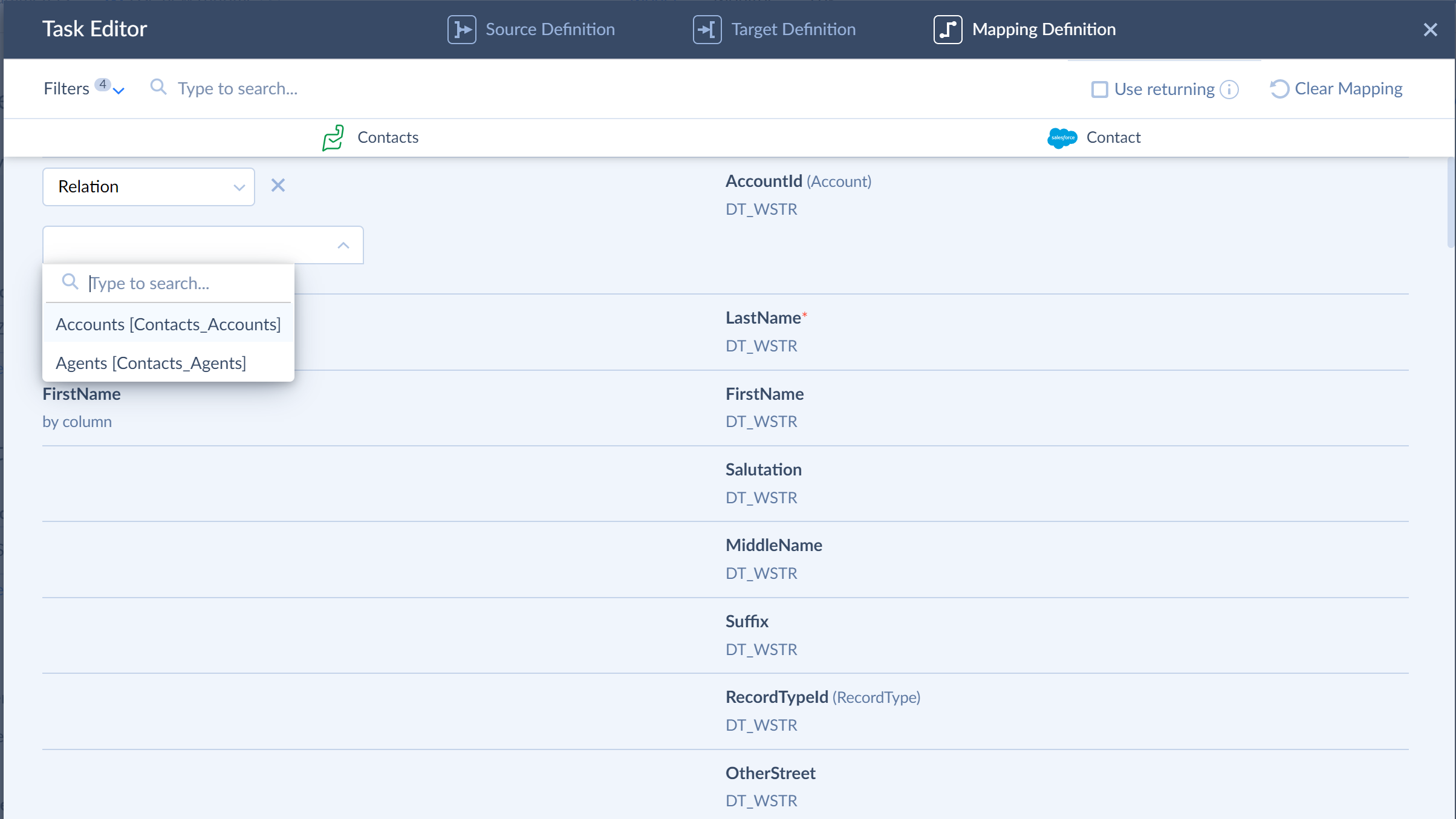Remove the Relation filter
The width and height of the screenshot is (1456, 819).
(x=278, y=186)
